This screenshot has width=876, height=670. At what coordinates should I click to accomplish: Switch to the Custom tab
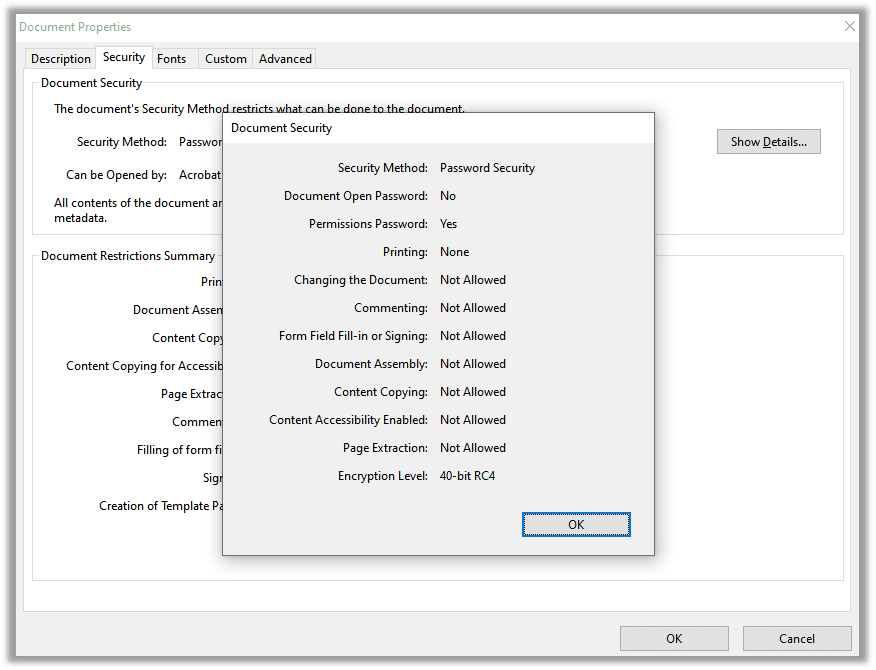point(225,59)
